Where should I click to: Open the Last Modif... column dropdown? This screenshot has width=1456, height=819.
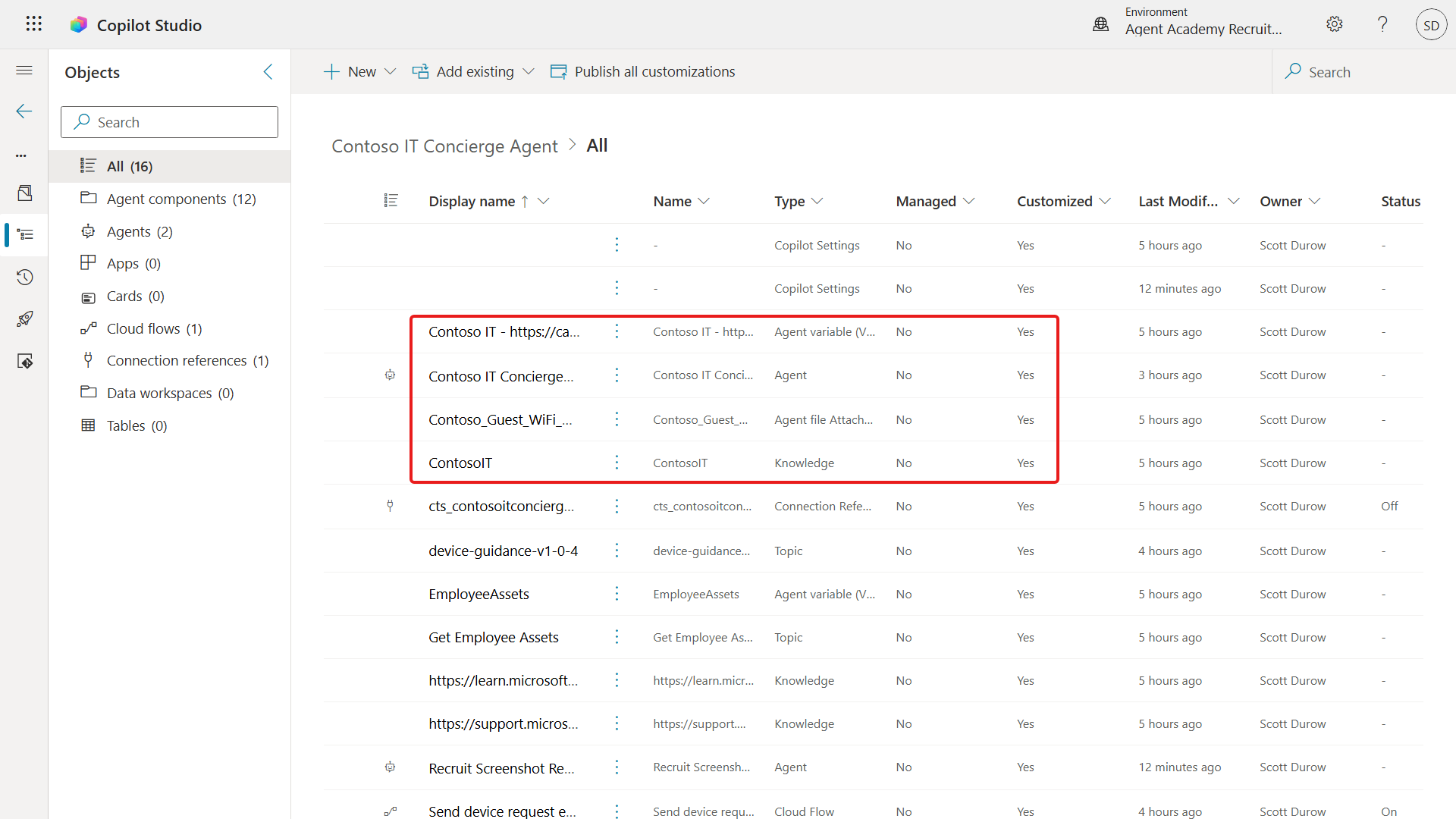point(1233,201)
